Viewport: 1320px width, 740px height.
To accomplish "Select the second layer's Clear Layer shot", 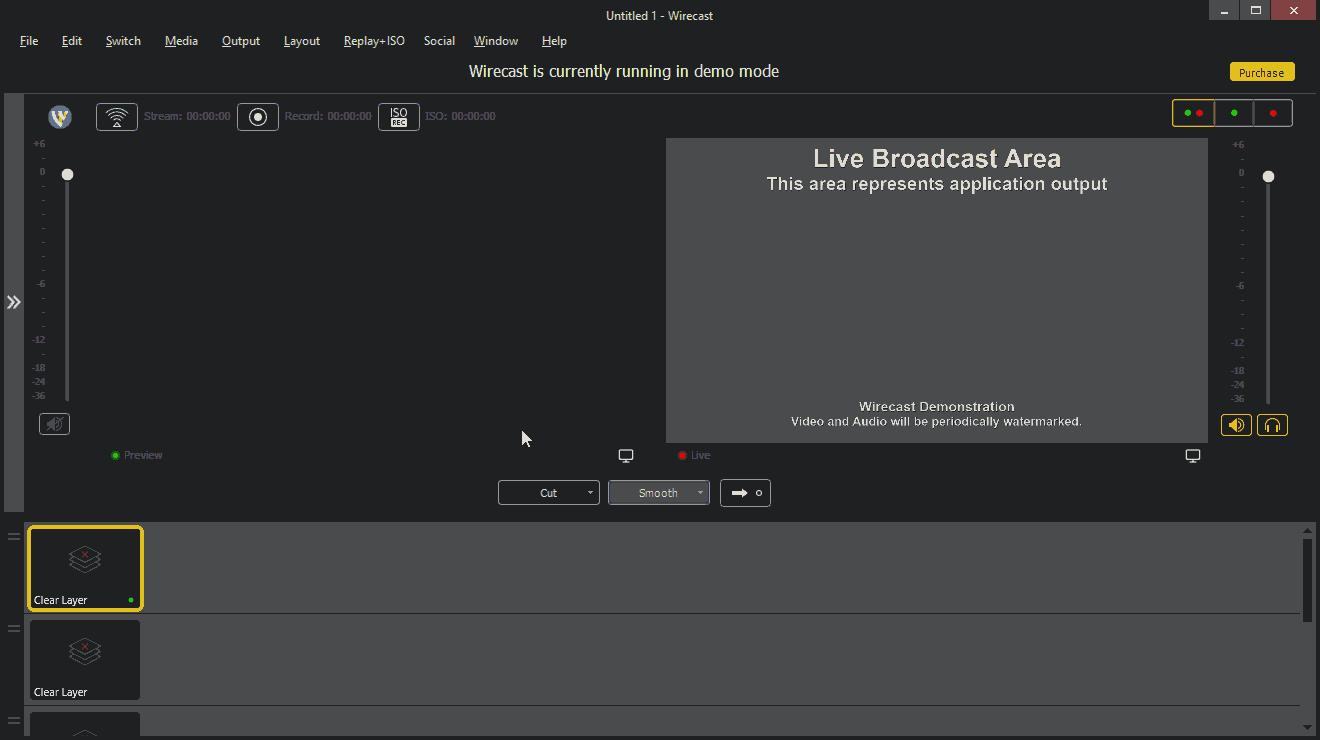I will [85, 660].
